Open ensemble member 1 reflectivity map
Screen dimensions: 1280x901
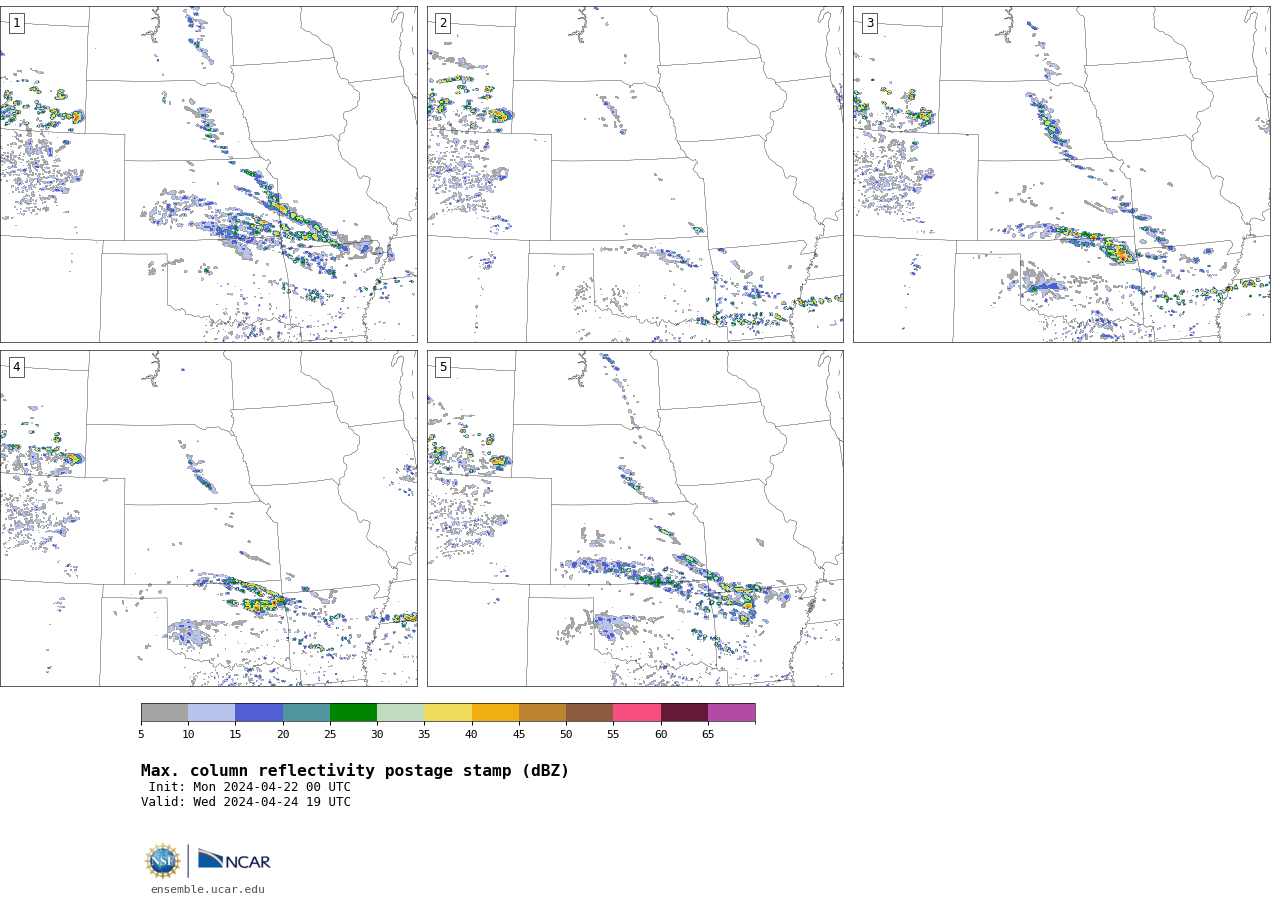pos(208,174)
